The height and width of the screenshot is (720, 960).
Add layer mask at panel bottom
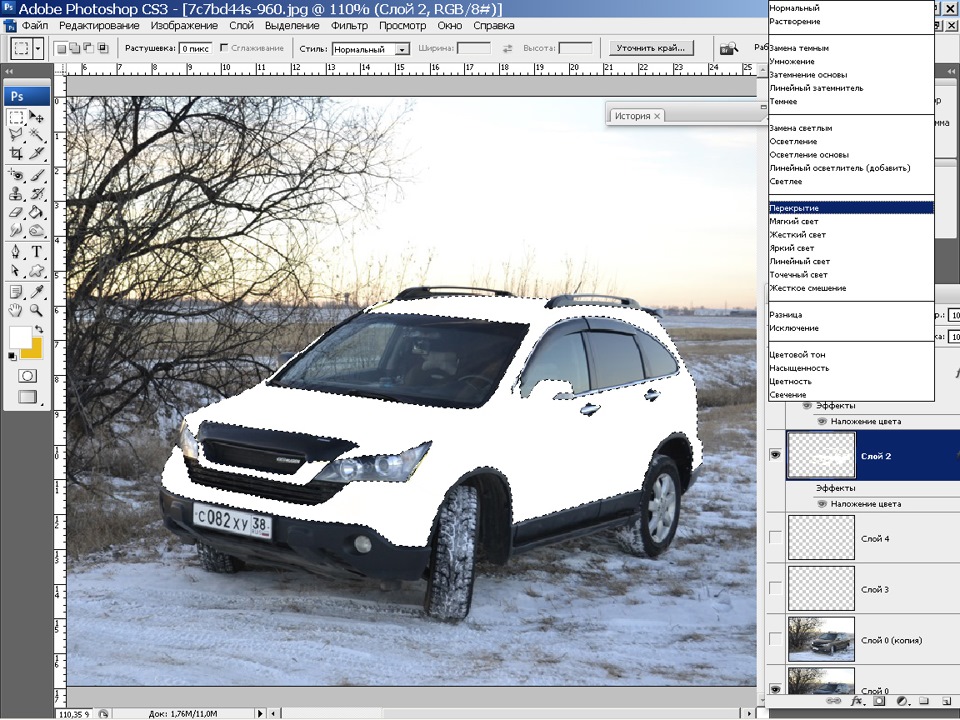879,701
